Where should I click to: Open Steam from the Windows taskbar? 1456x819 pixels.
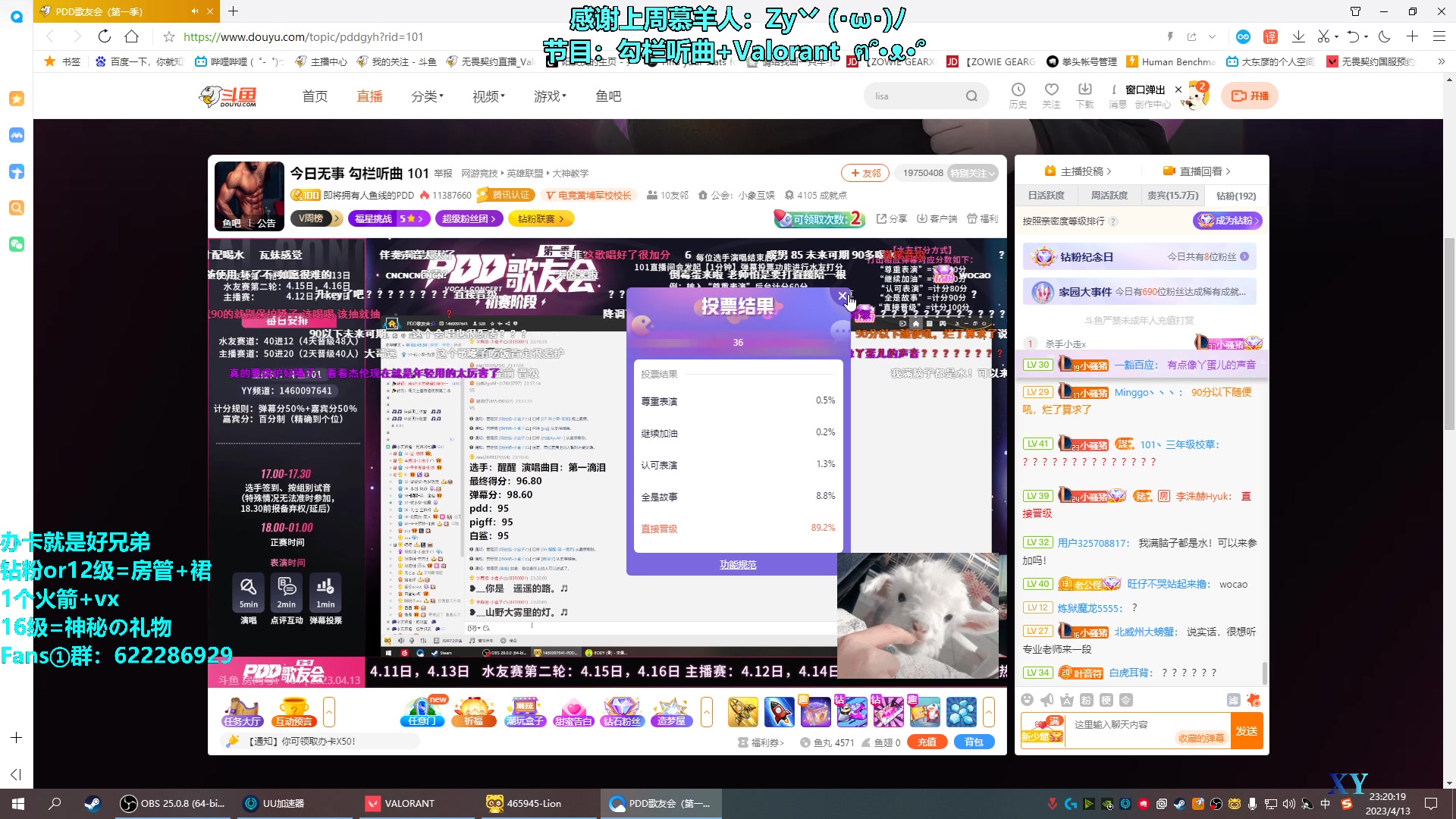93,804
